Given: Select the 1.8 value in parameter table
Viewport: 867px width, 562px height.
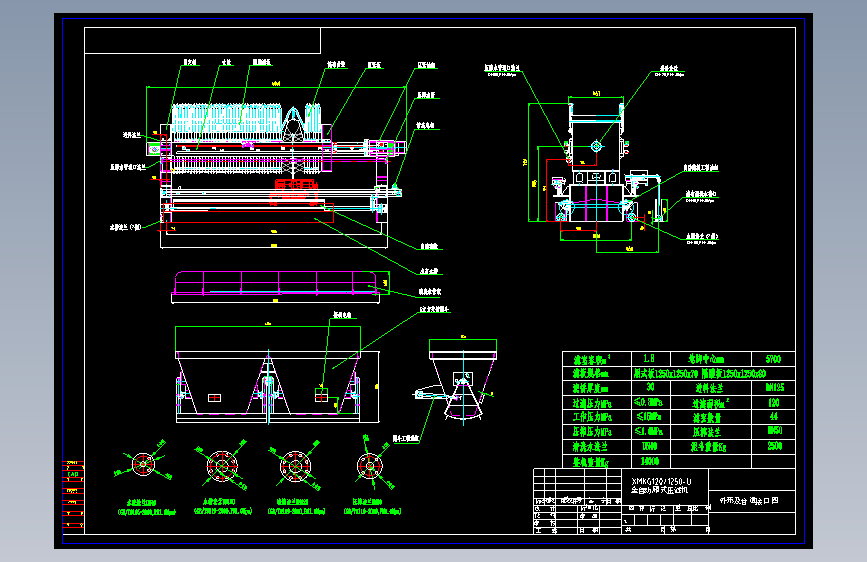Looking at the screenshot, I should pos(649,358).
